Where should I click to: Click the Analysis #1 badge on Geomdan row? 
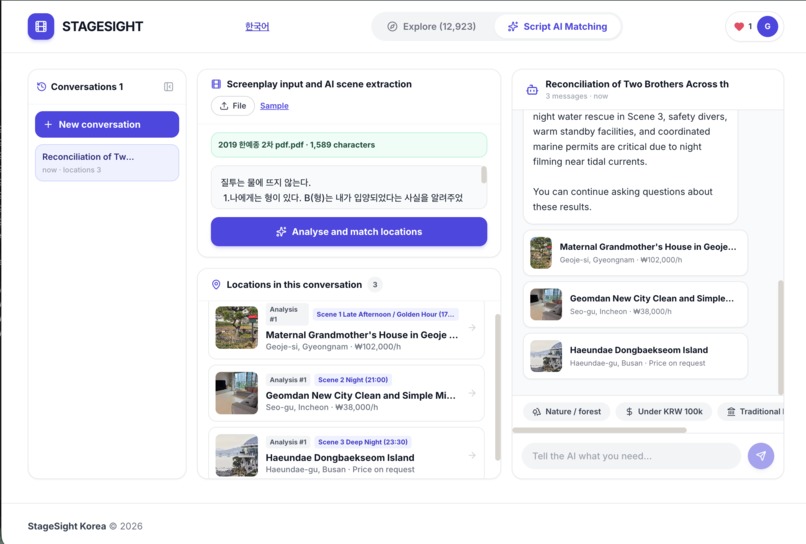(288, 380)
